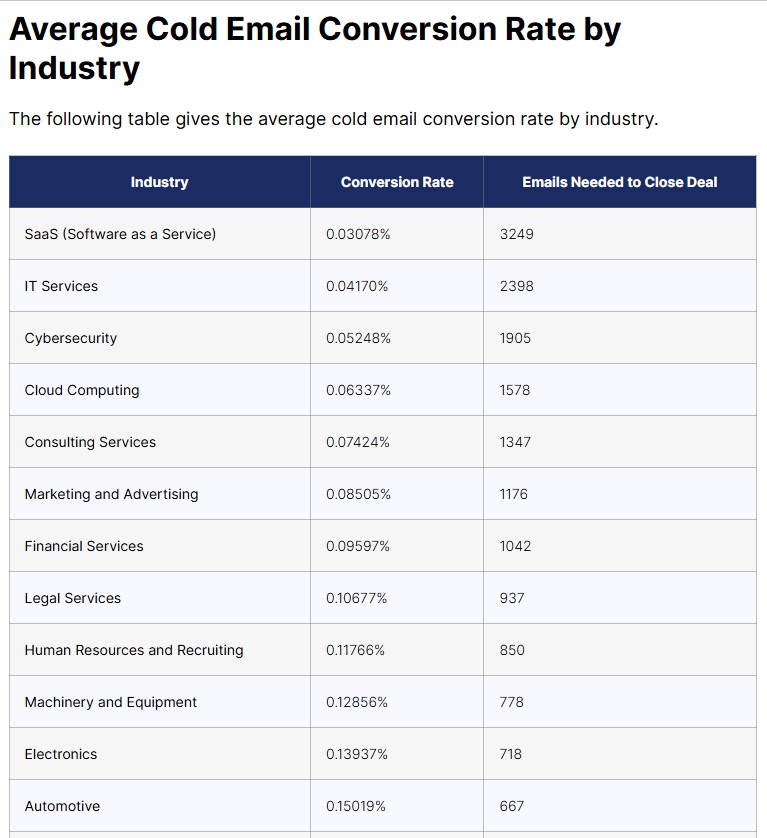Click the Machinery and Equipment cell
Viewport: 767px width, 838px height.
[111, 702]
